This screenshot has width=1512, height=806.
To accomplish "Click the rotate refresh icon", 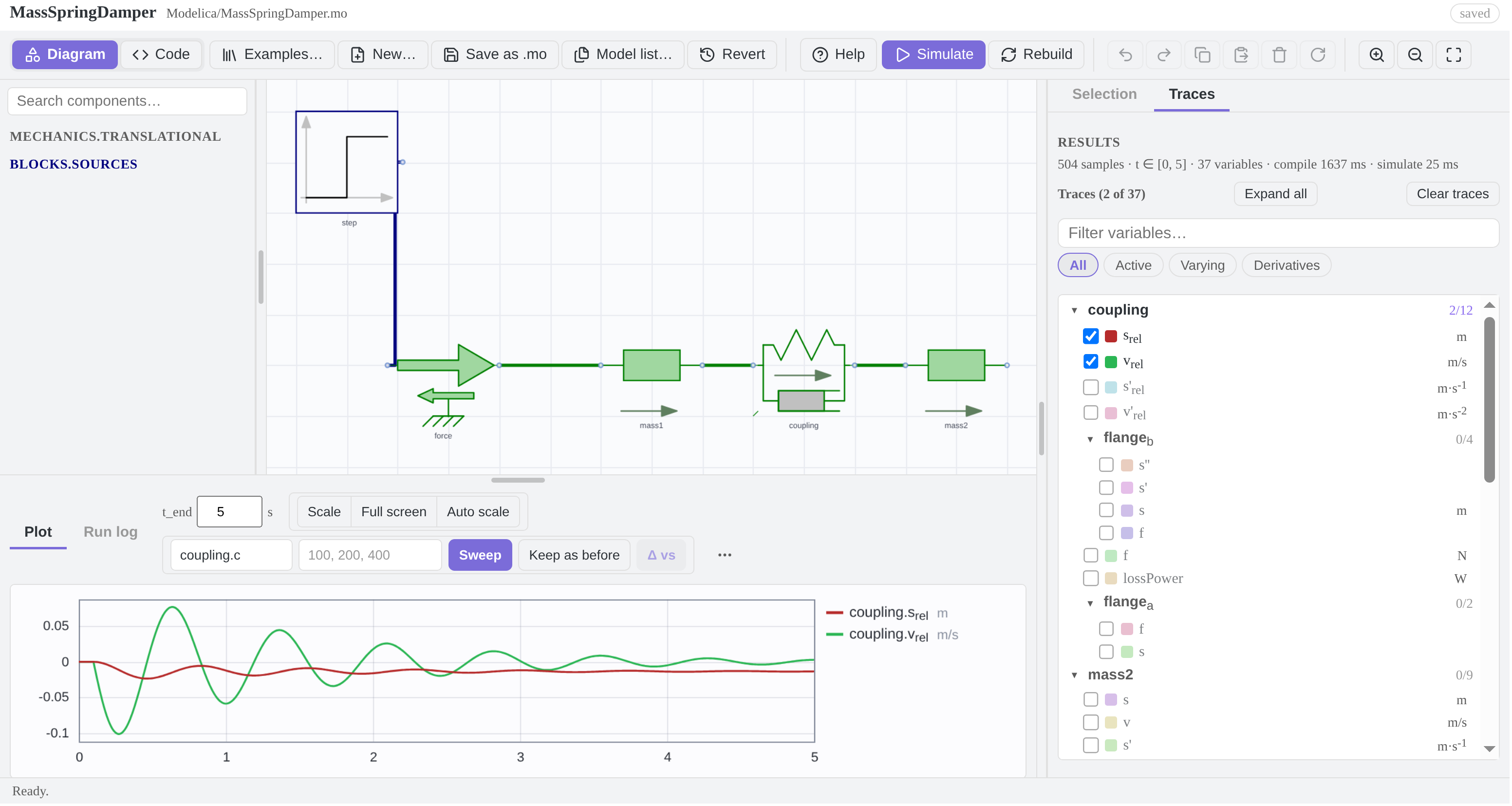I will pos(1318,55).
